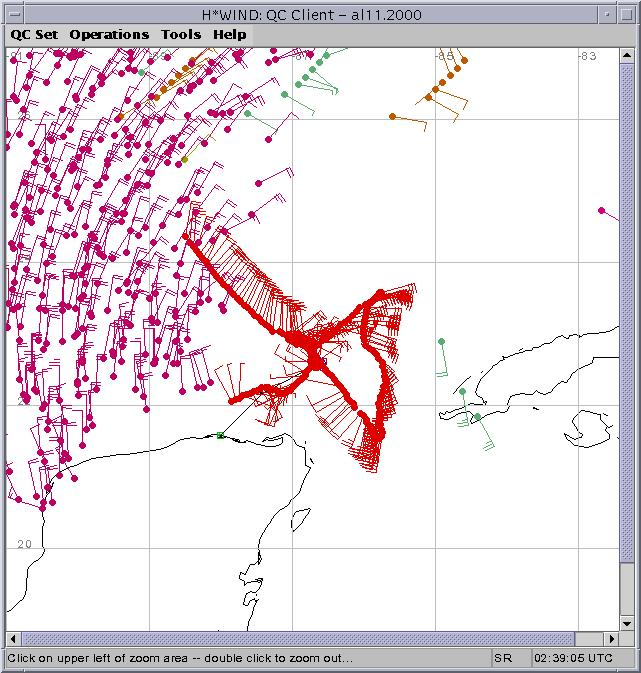Click the vertical scrollbar down arrow

[x=627, y=623]
